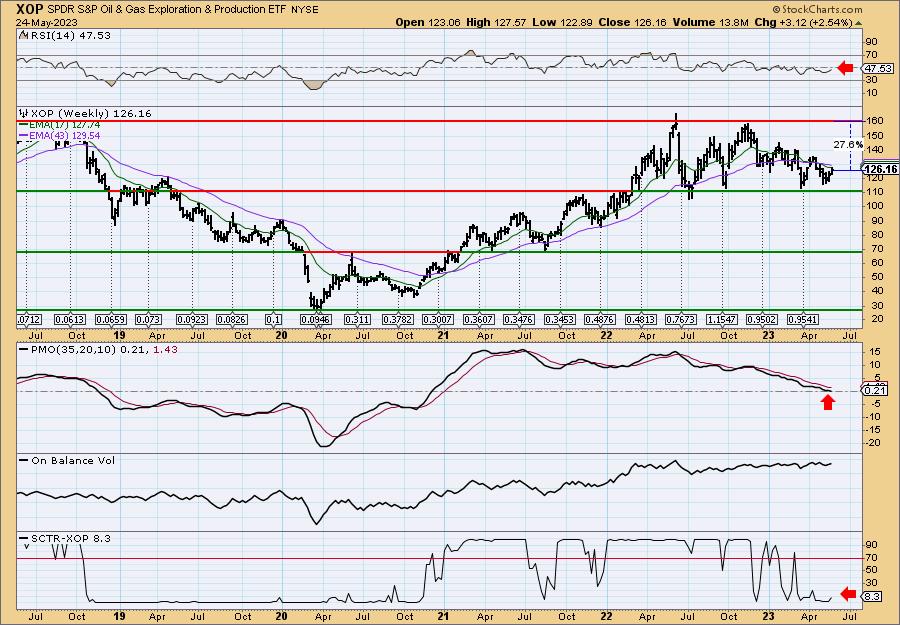Click the 1.1547 value box
Viewport: 900px width, 625px height.
pyautogui.click(x=722, y=319)
